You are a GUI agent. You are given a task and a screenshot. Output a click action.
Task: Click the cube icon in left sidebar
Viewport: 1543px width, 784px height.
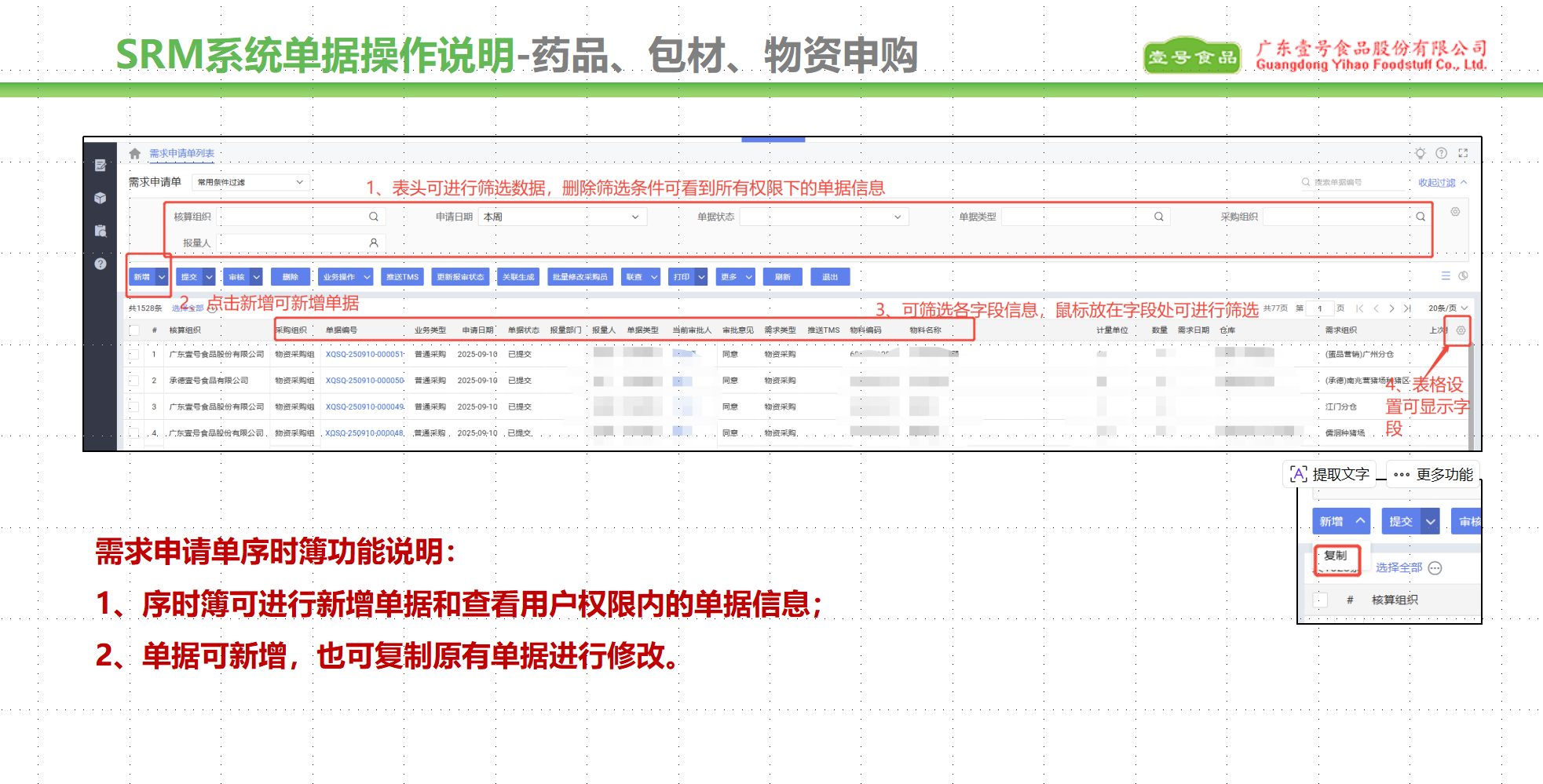pos(101,198)
